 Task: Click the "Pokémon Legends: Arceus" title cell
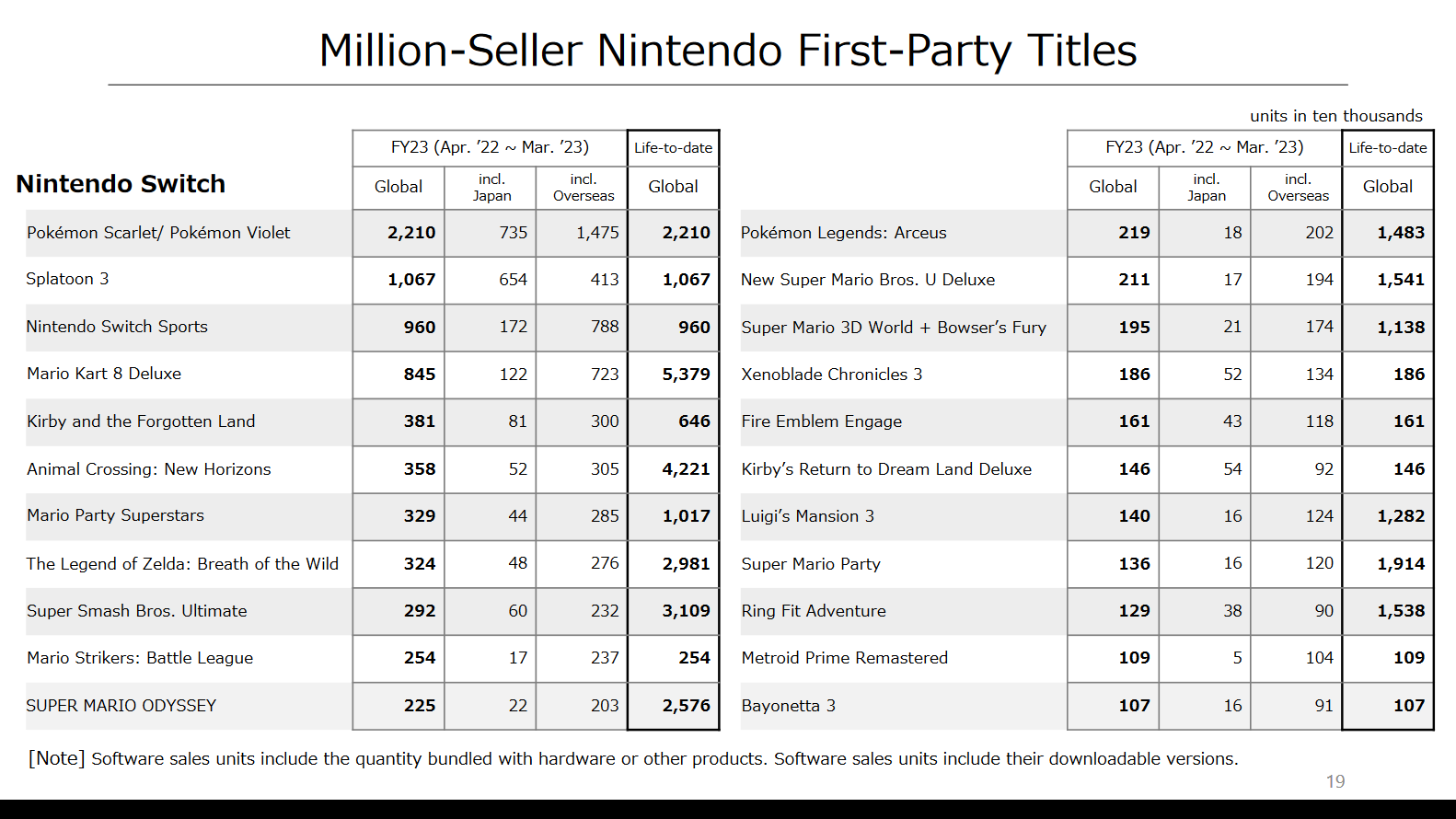coord(843,233)
